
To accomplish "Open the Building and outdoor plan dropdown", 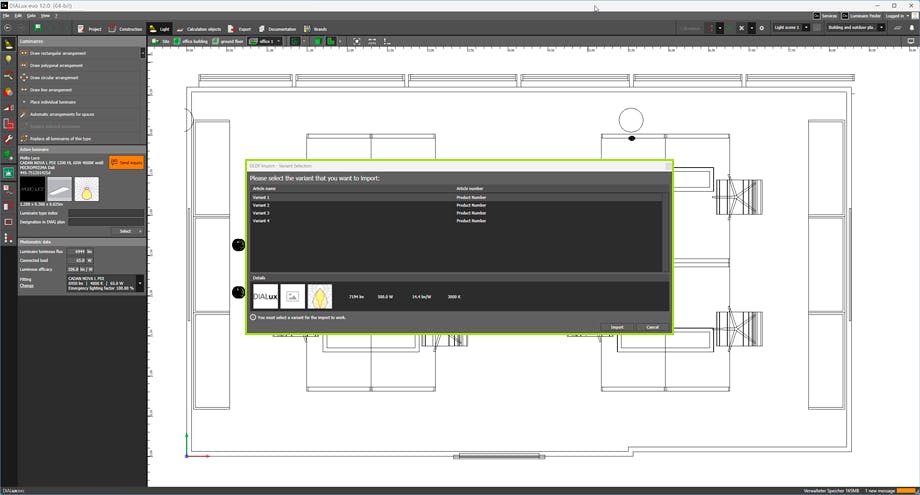I will (x=881, y=28).
